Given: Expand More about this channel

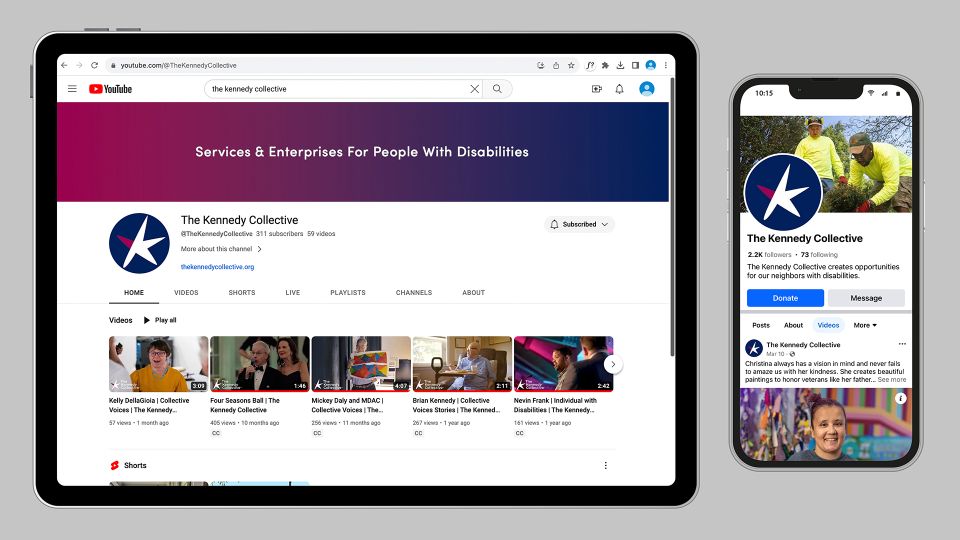Looking at the screenshot, I should pos(221,249).
